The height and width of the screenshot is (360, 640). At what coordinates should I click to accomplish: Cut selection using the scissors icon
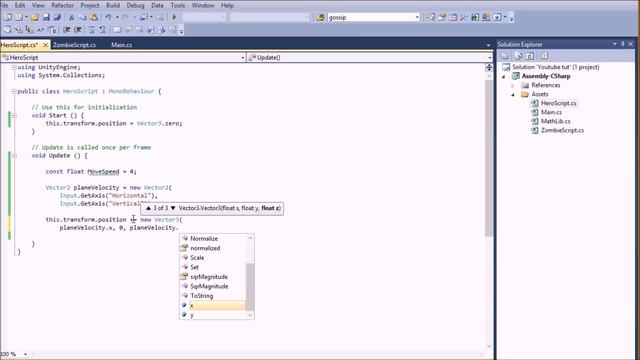tap(71, 17)
